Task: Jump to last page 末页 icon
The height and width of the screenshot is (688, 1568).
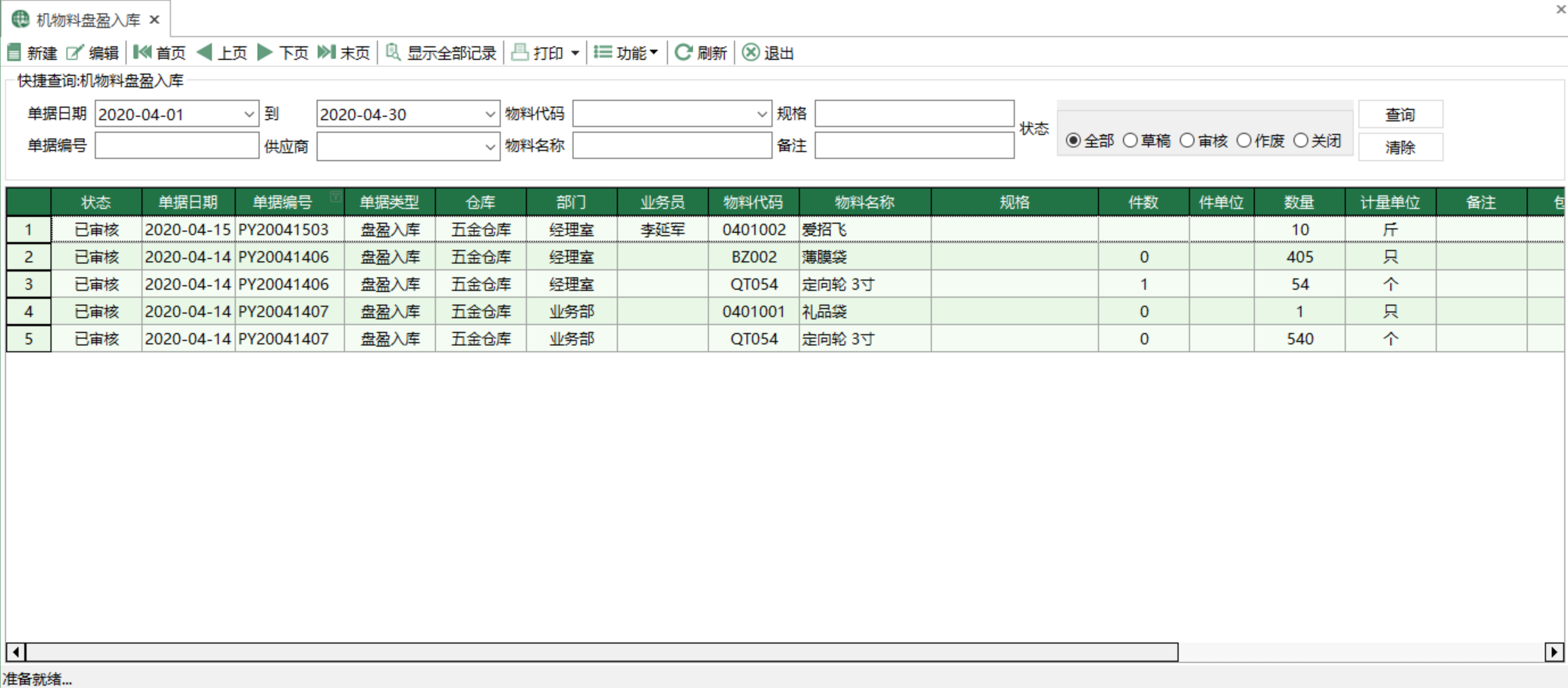Action: point(326,52)
